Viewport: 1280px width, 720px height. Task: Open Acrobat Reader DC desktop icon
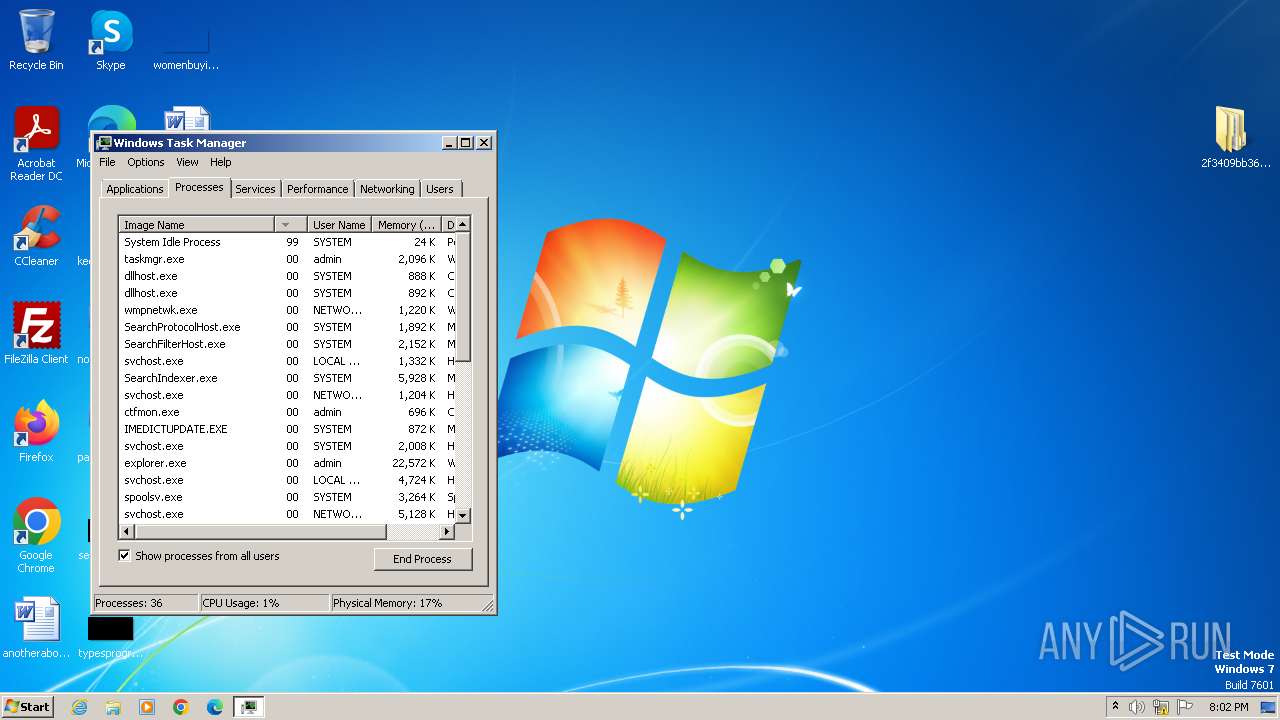pyautogui.click(x=36, y=143)
